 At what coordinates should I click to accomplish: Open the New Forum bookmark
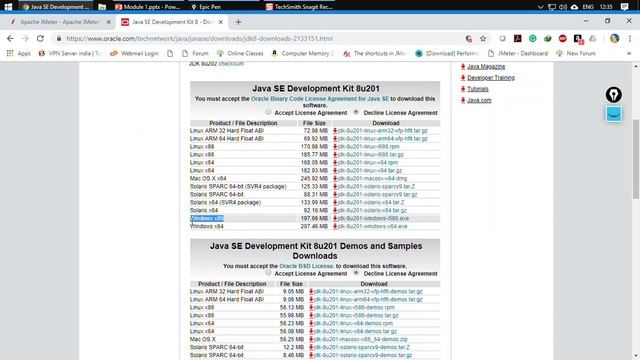(576, 53)
